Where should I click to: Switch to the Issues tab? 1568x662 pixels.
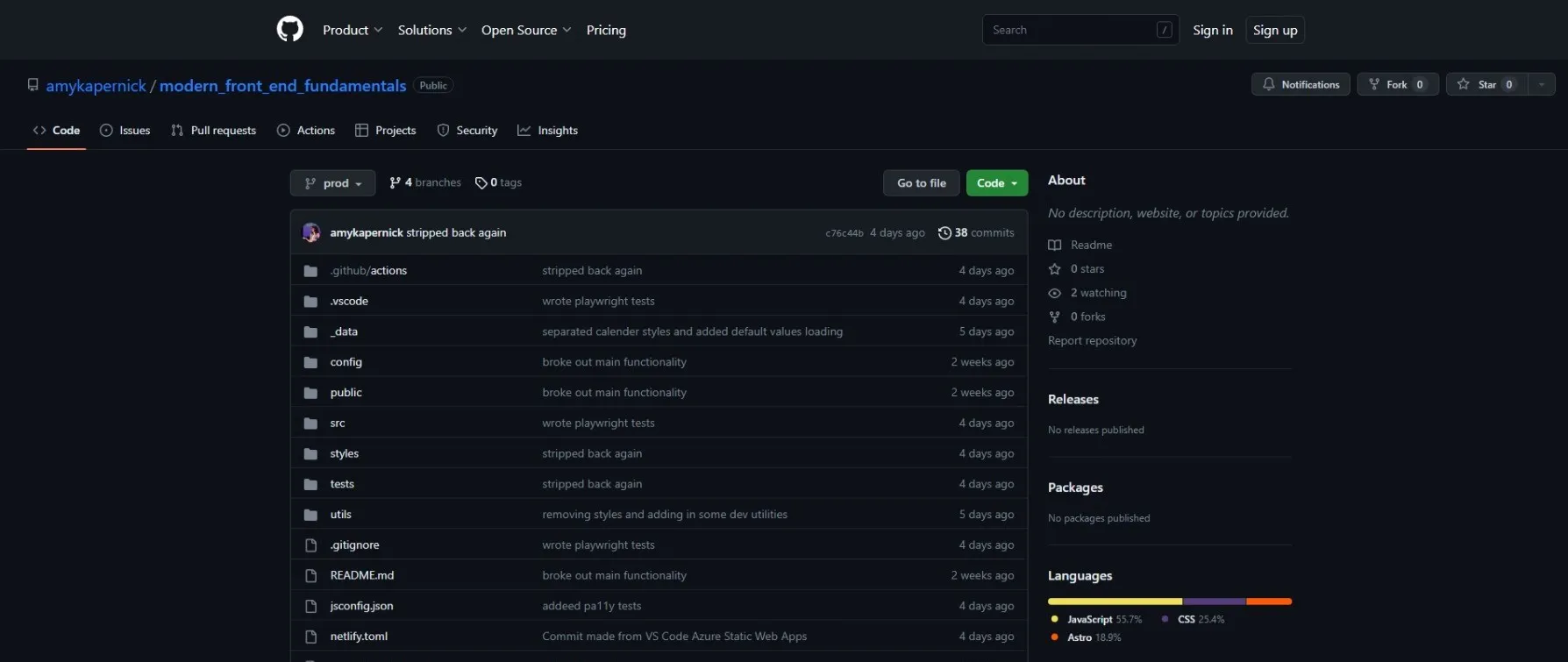(x=125, y=131)
